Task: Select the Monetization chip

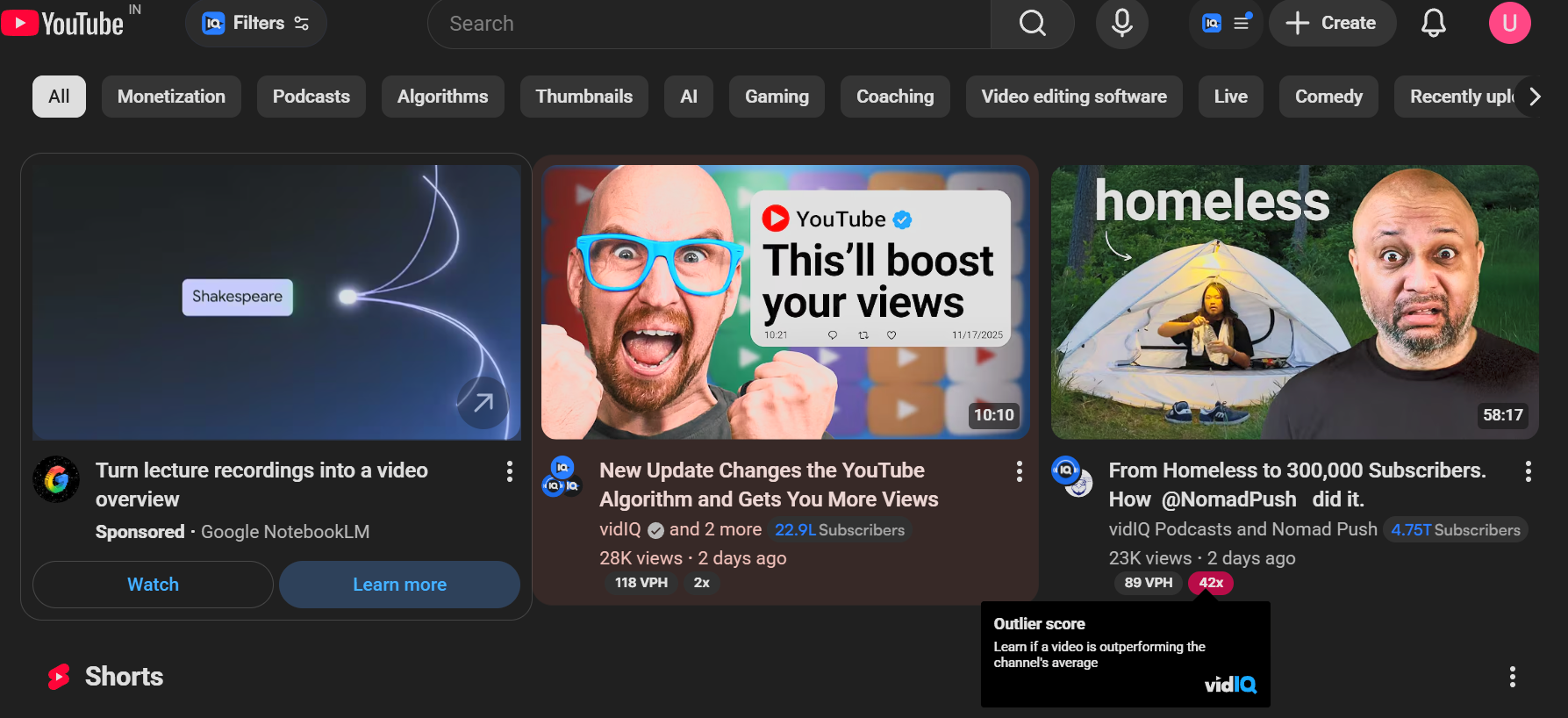Action: point(171,97)
